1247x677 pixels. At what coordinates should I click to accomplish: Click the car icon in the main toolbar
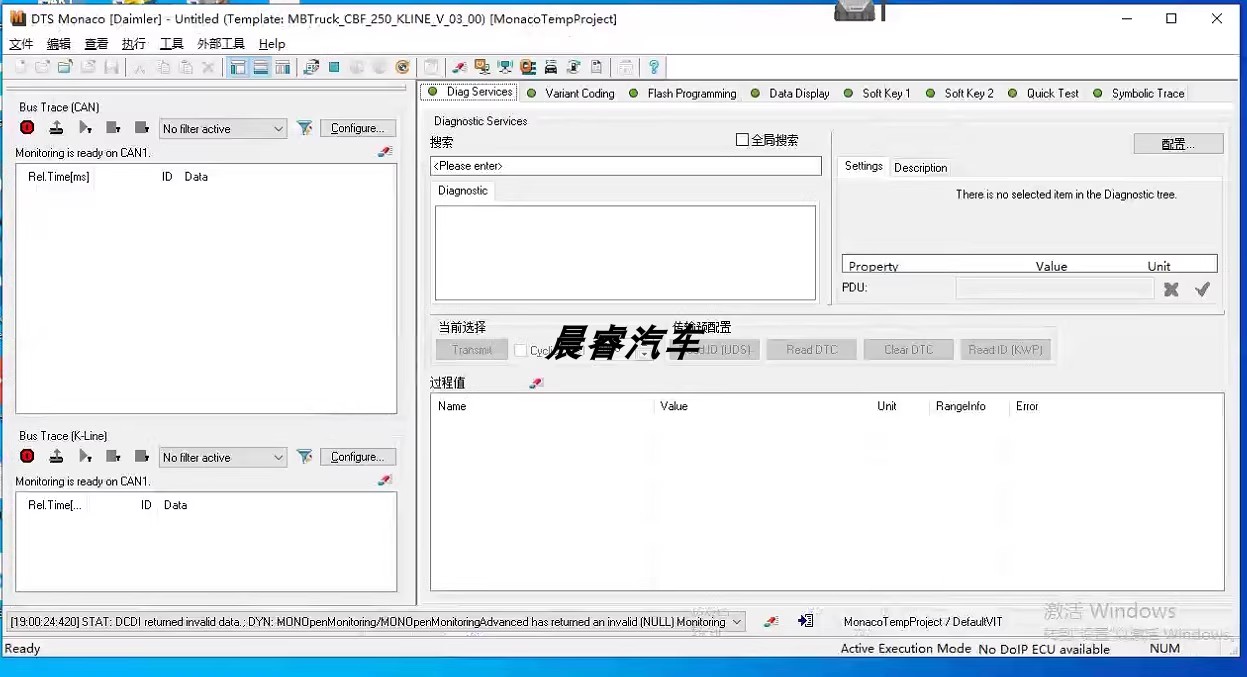[550, 67]
